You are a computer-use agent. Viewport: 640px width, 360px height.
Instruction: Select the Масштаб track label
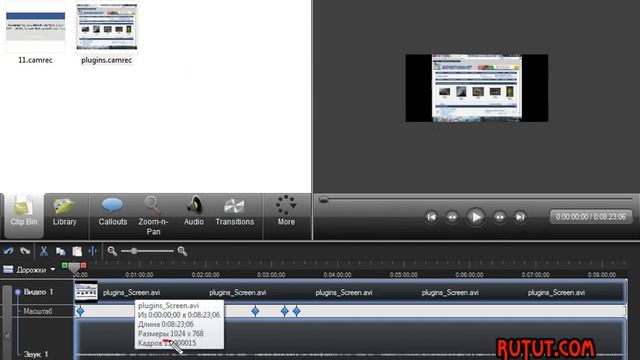click(x=38, y=311)
